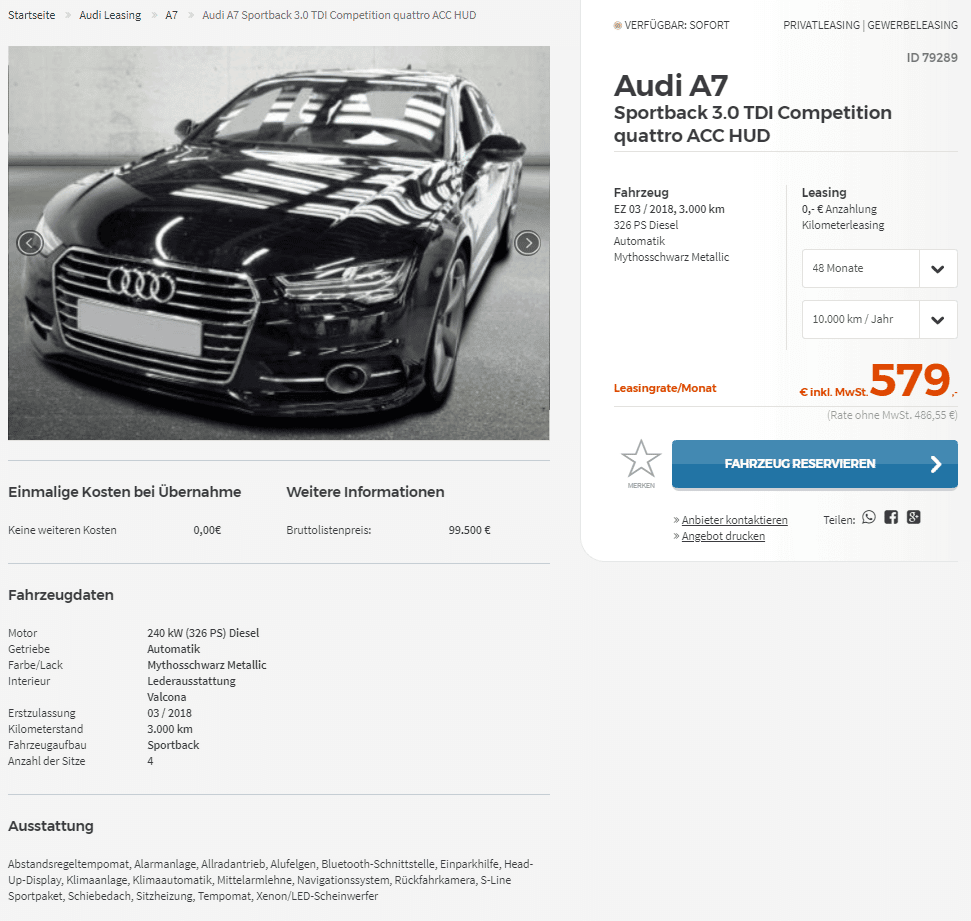Click the Merken star icon
The width and height of the screenshot is (971, 921).
point(641,459)
